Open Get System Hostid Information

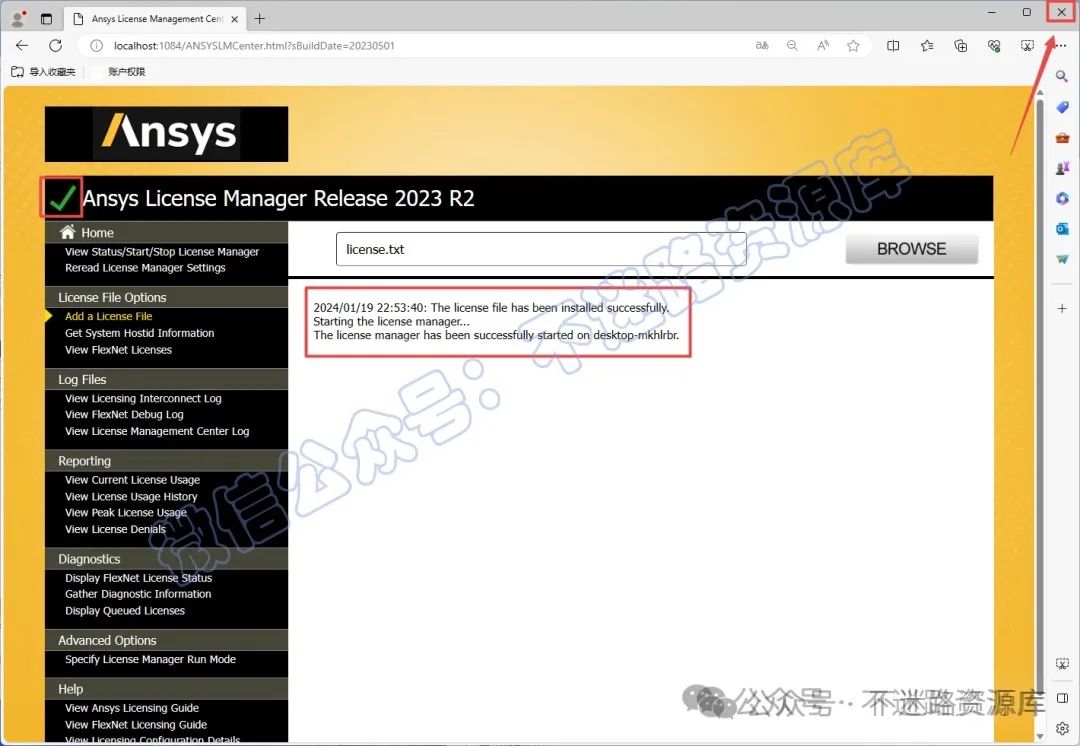pyautogui.click(x=140, y=333)
